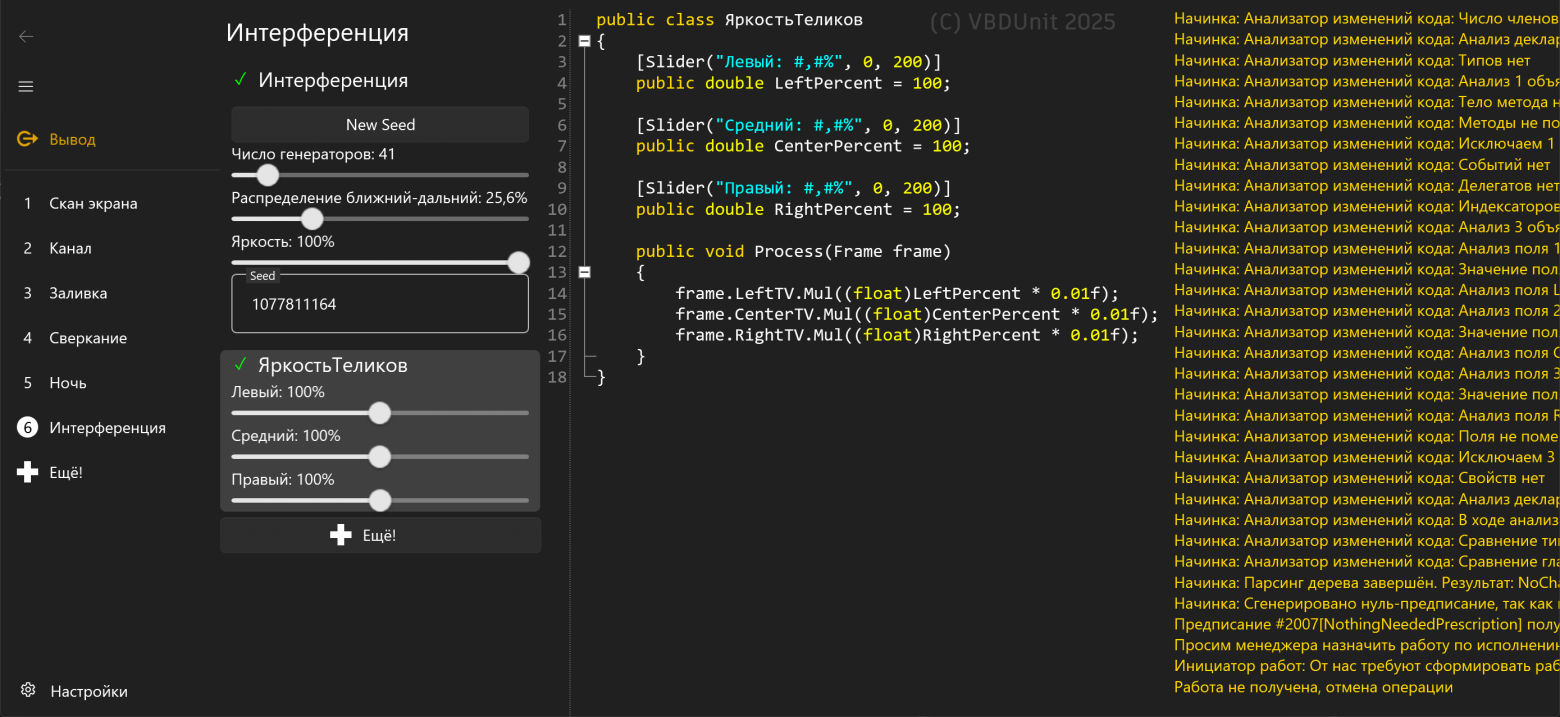Click code line RightPercent = 100

tap(798, 209)
